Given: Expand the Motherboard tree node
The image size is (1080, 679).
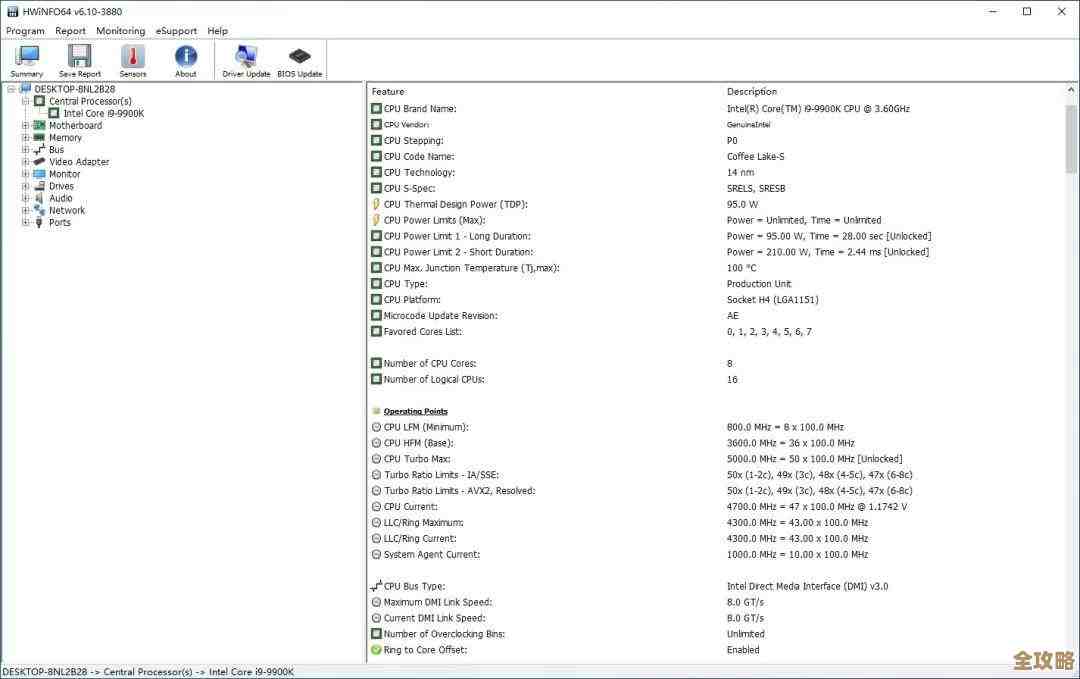Looking at the screenshot, I should (26, 126).
